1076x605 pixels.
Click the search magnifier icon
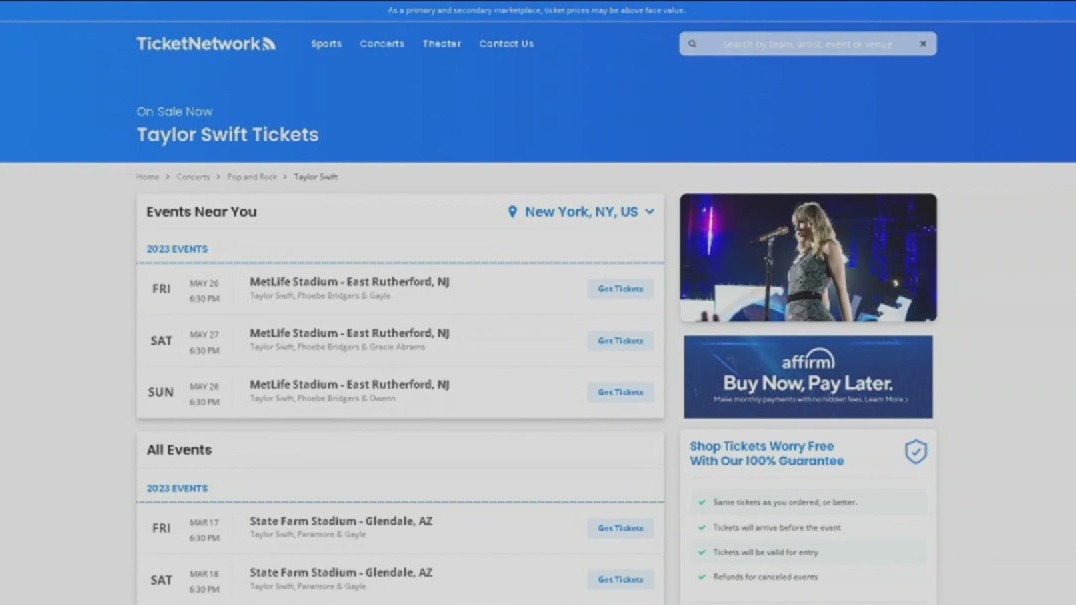coord(691,43)
